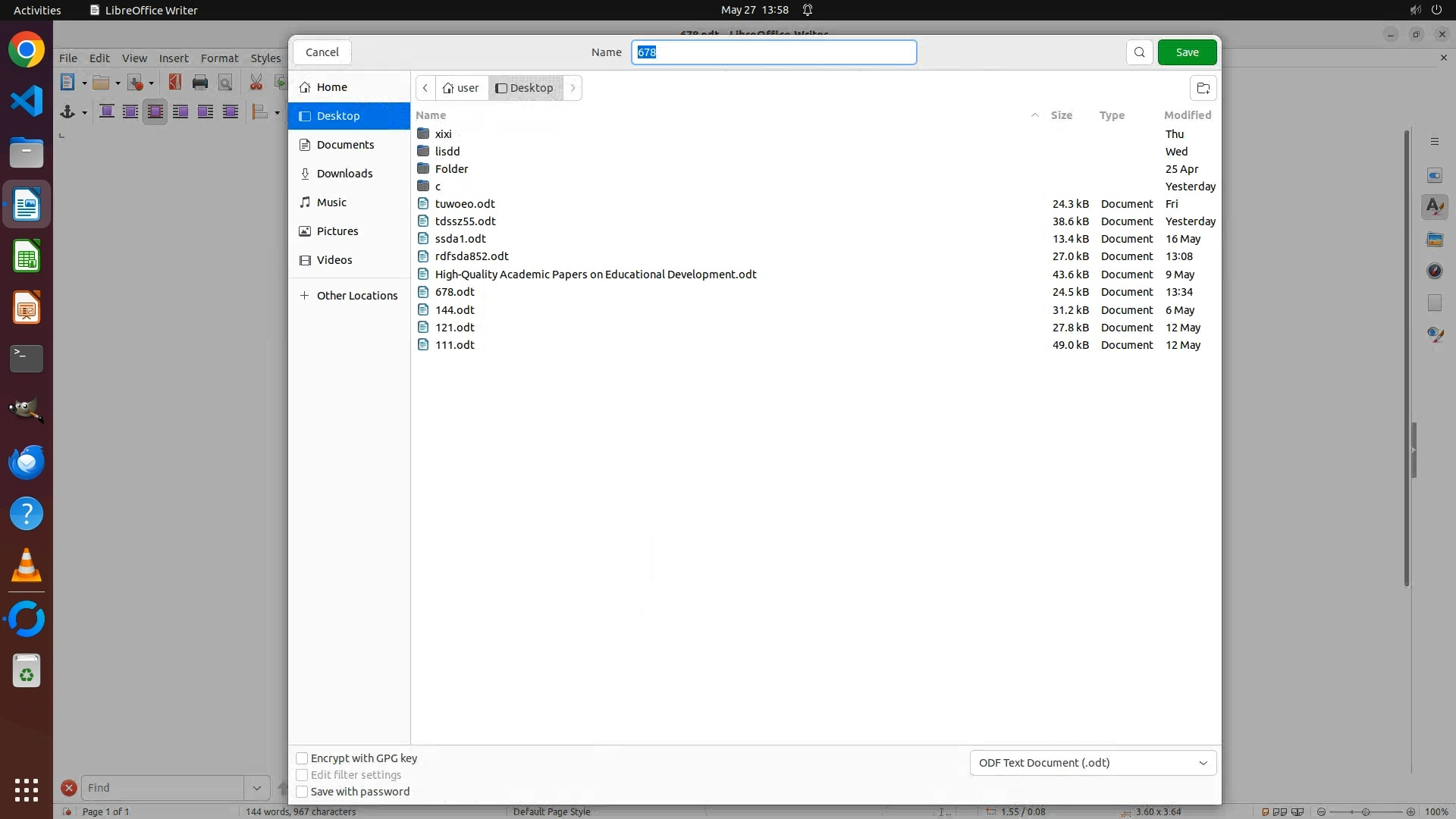Click the anchor icon in the toolbar
Viewport: 1456px width, 819px height.
[67, 112]
